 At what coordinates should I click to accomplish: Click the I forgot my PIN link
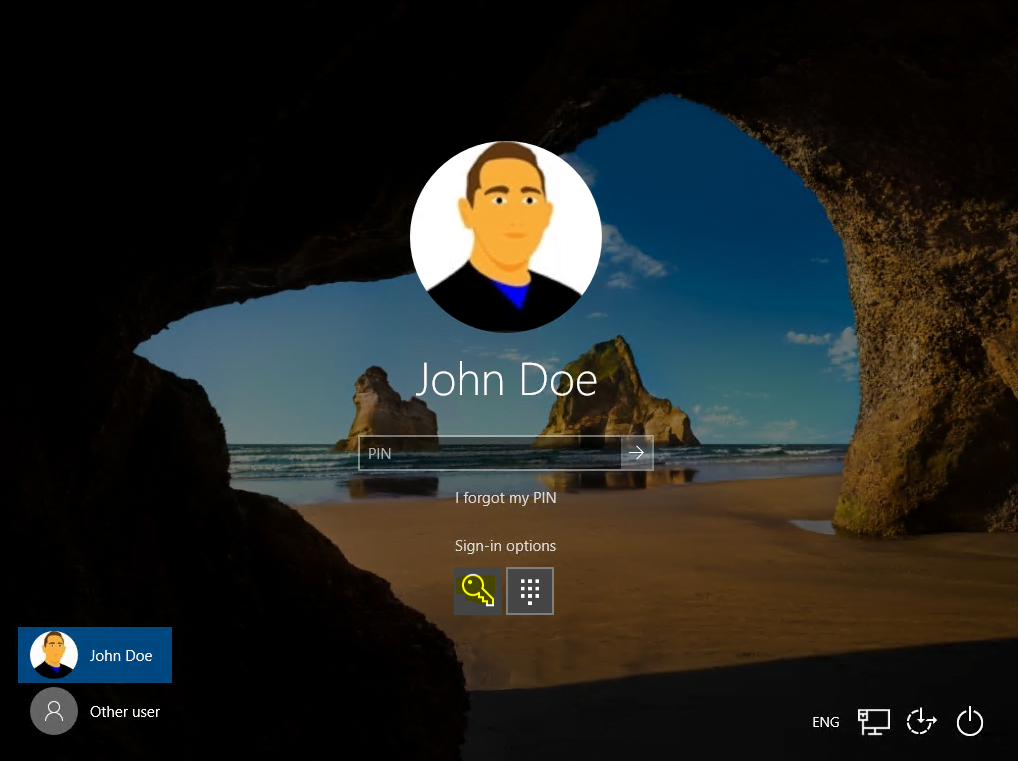tap(505, 497)
